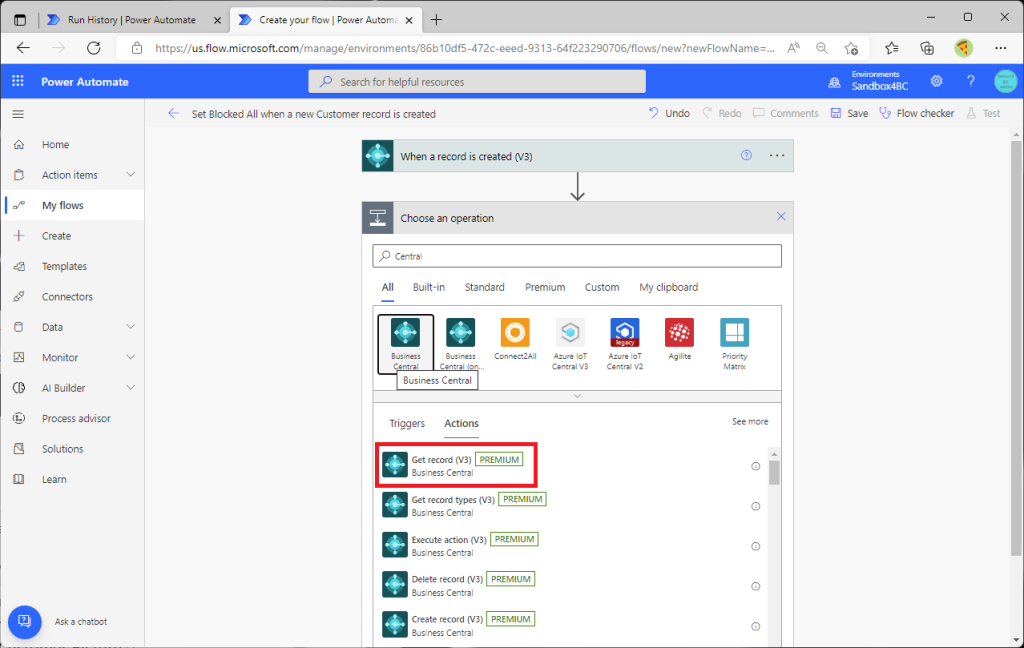Screen dimensions: 1024x648
Task: Switch to the My clipboard tab
Action: [668, 287]
